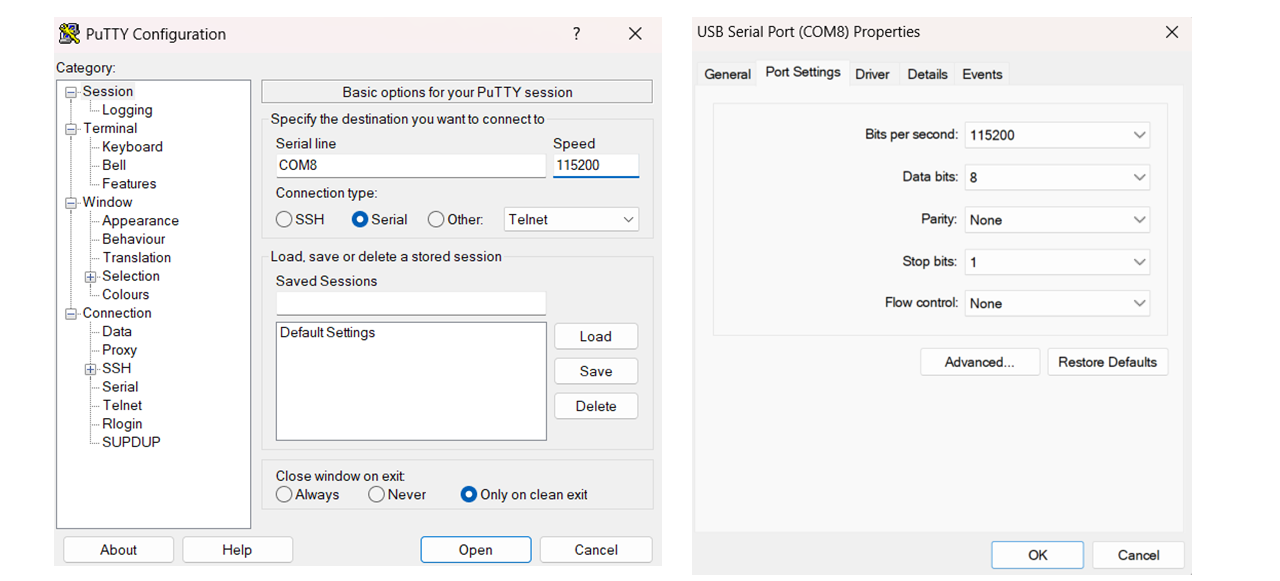Select Proxy in the category tree
The width and height of the screenshot is (1280, 581).
pyautogui.click(x=119, y=350)
